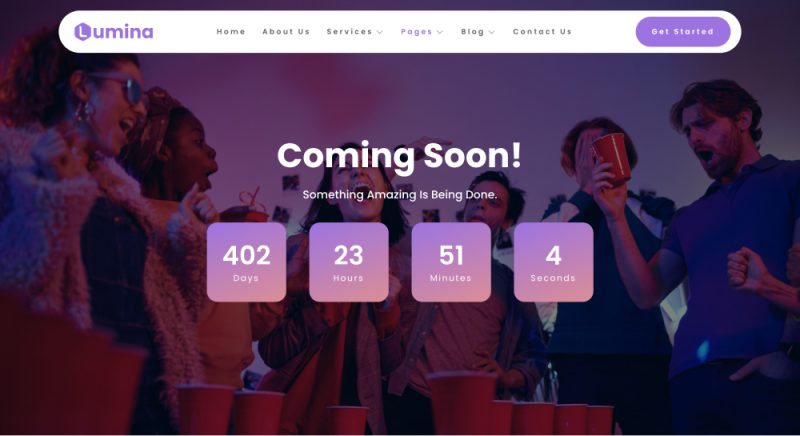Expand the Blog dropdown chevron
The height and width of the screenshot is (436, 800).
point(492,32)
